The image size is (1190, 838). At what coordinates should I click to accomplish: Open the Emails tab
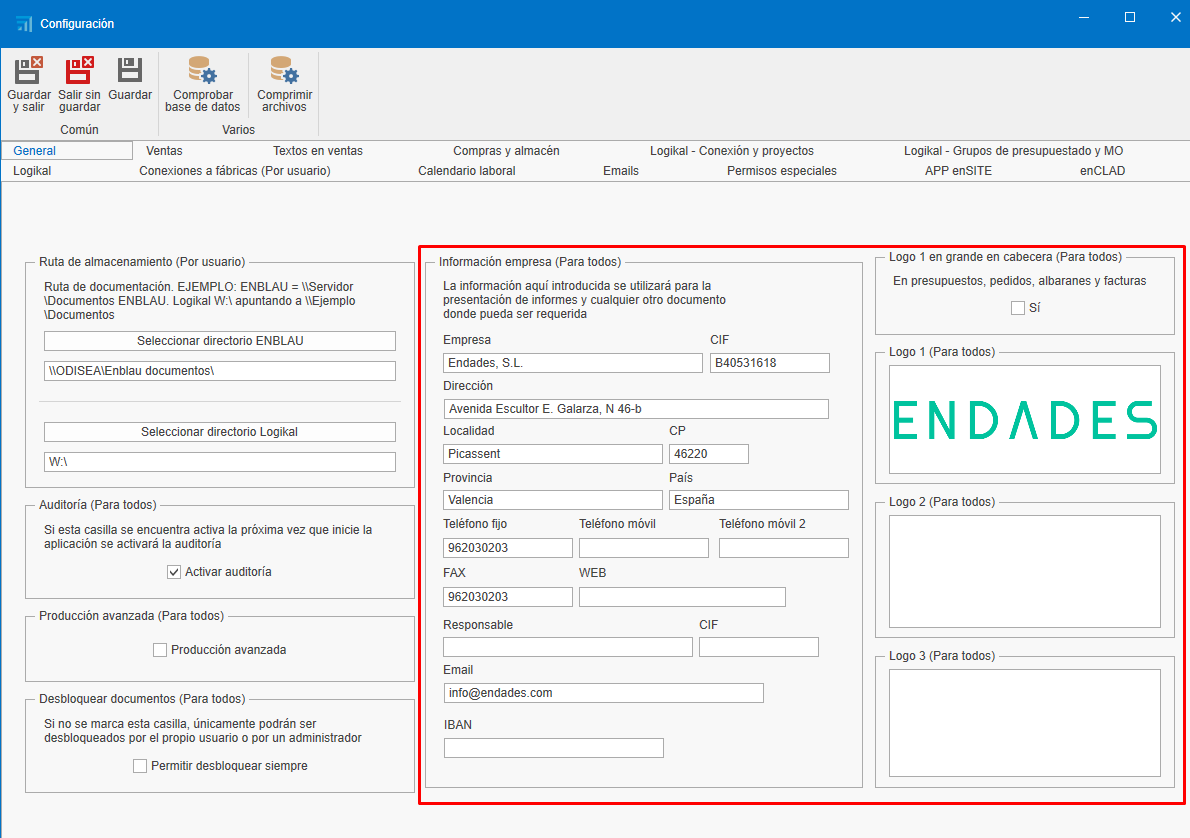click(621, 171)
